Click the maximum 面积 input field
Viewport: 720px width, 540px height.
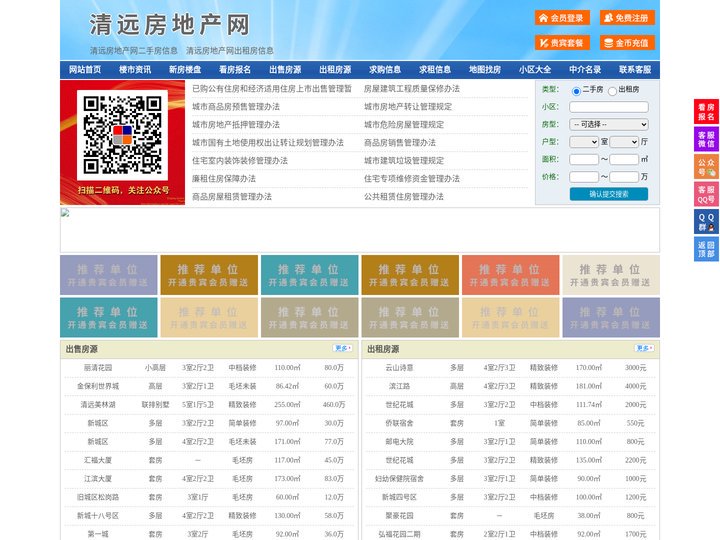(x=624, y=159)
